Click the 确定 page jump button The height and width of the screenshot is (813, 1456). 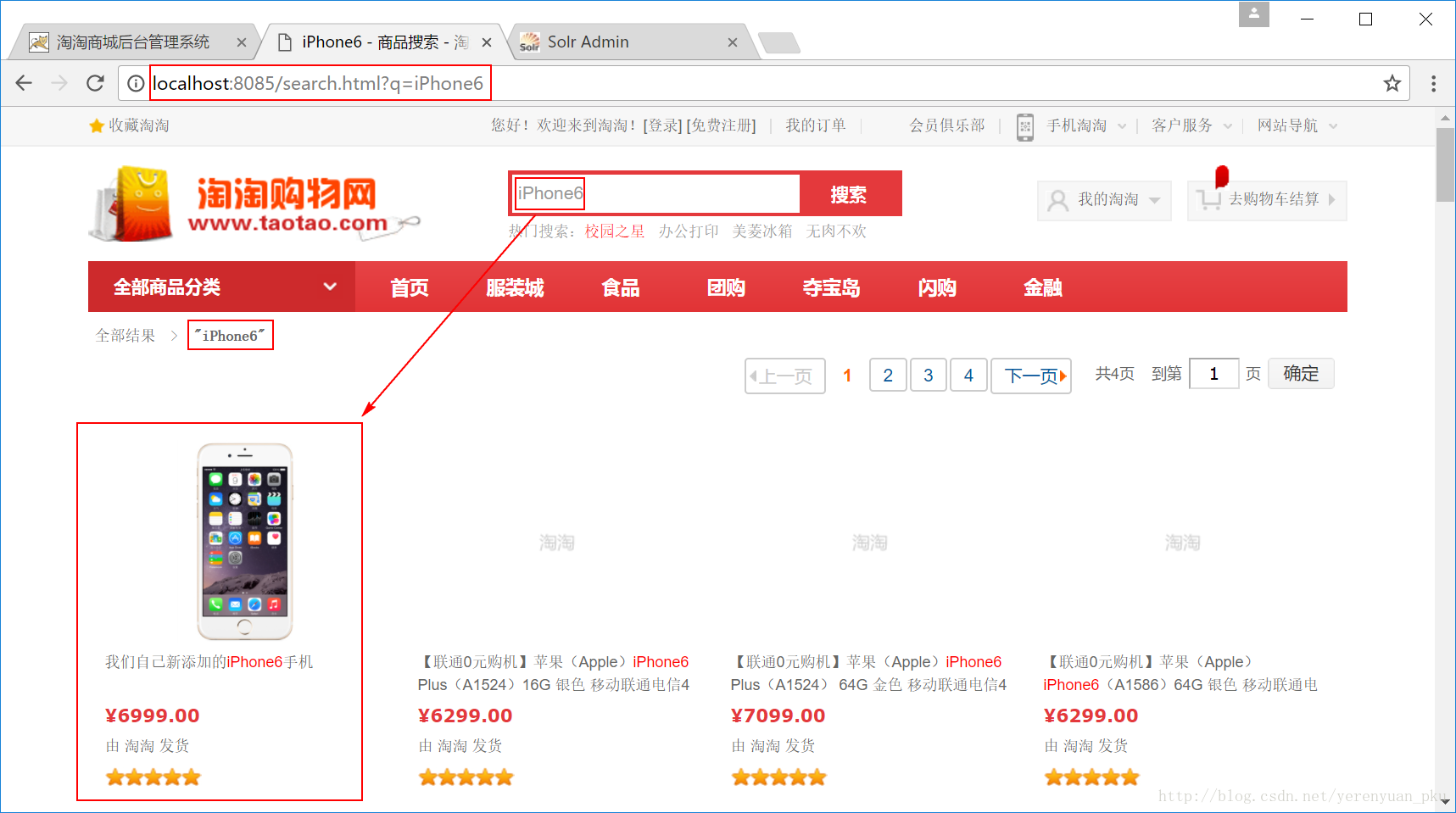pyautogui.click(x=1301, y=374)
